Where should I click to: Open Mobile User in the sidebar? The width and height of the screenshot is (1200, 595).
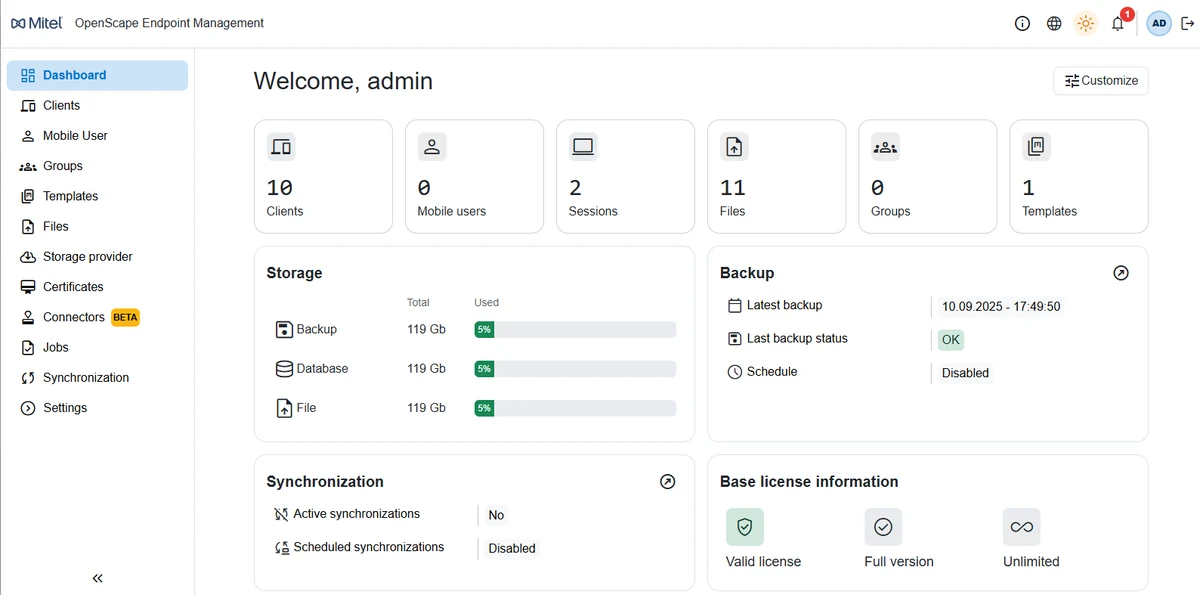point(97,135)
